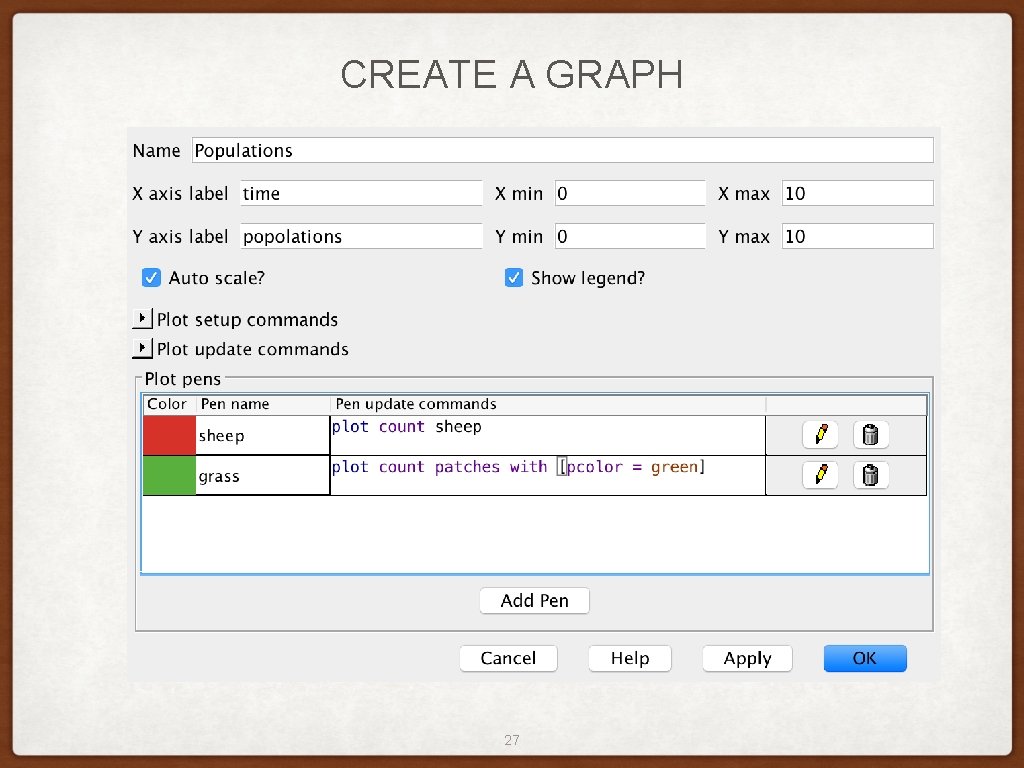This screenshot has height=768, width=1024.
Task: Apply the plot changes
Action: (746, 658)
